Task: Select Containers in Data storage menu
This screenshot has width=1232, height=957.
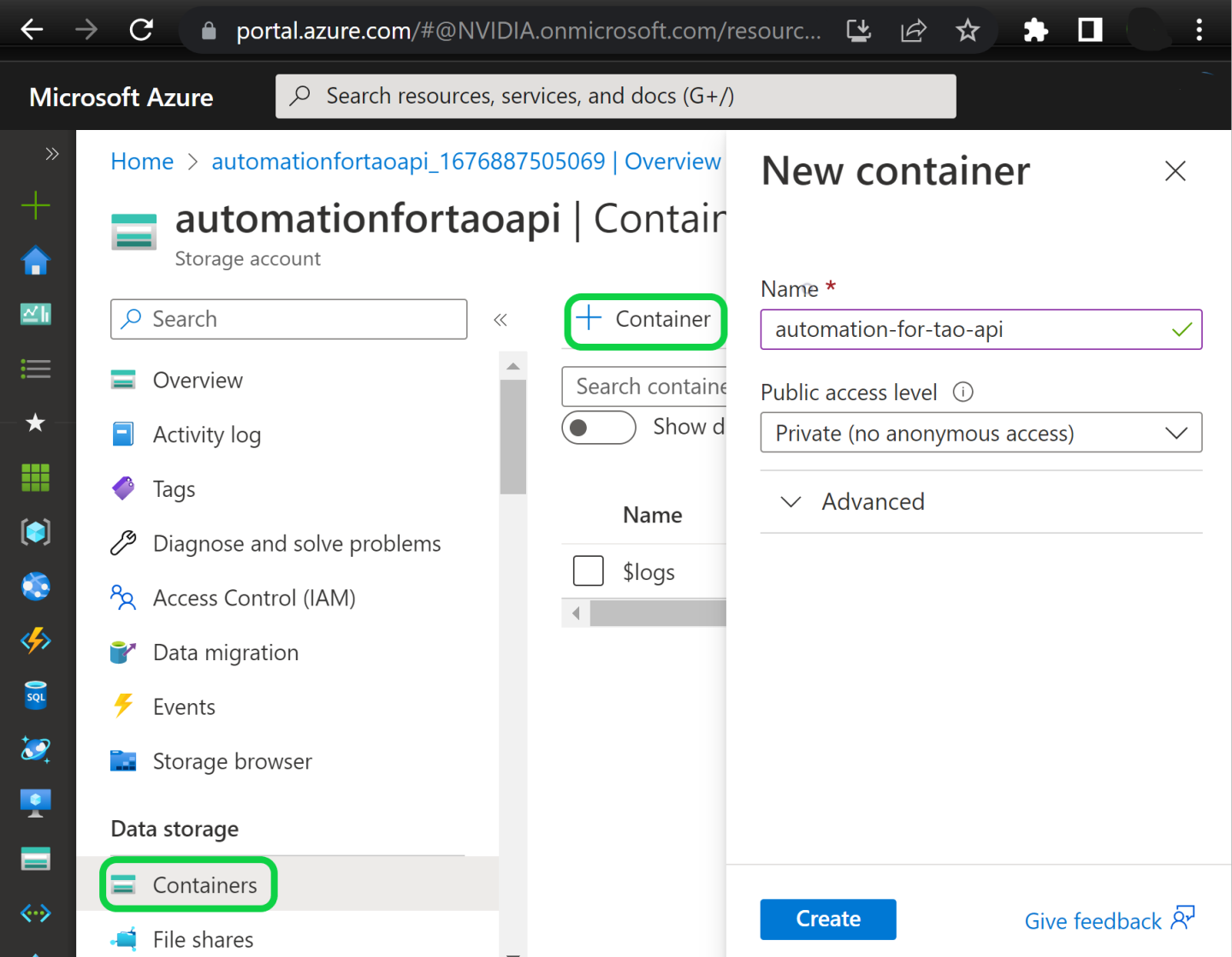Action: [204, 885]
